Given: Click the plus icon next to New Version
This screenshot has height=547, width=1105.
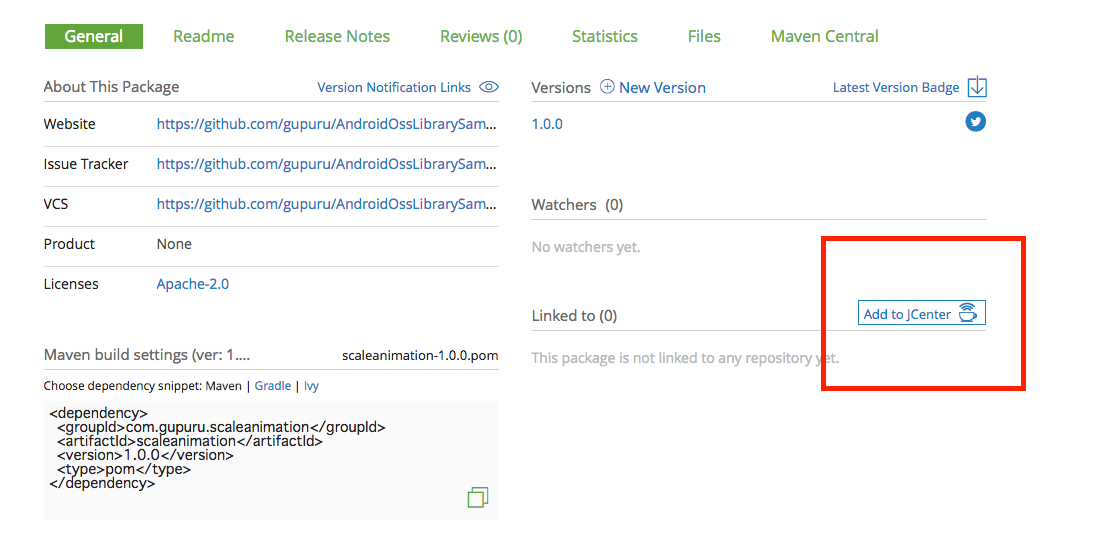Looking at the screenshot, I should tap(607, 87).
